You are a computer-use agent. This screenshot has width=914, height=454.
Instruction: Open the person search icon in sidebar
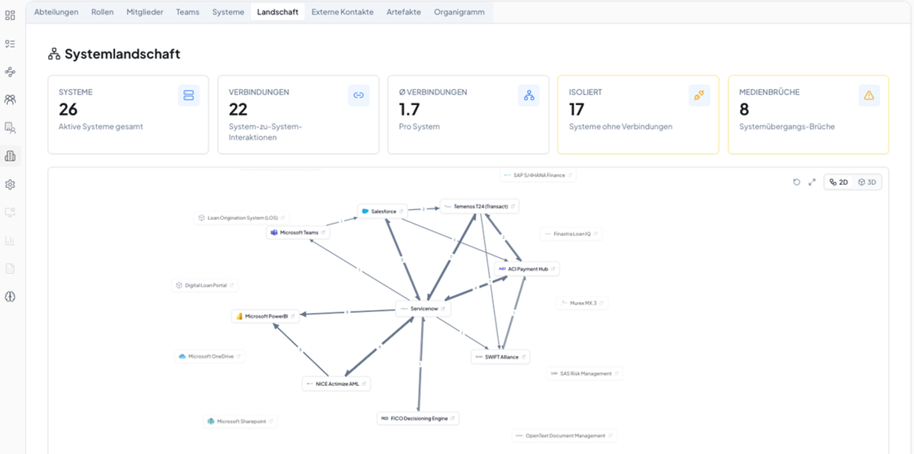tap(10, 128)
